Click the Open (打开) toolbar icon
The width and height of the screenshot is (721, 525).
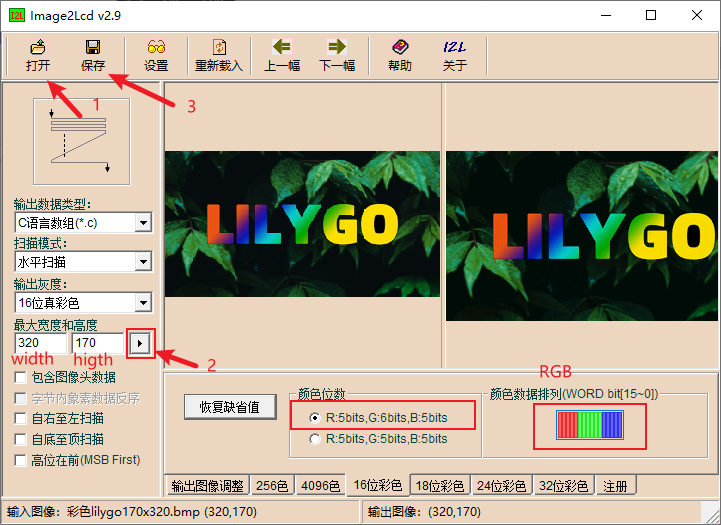coord(38,55)
